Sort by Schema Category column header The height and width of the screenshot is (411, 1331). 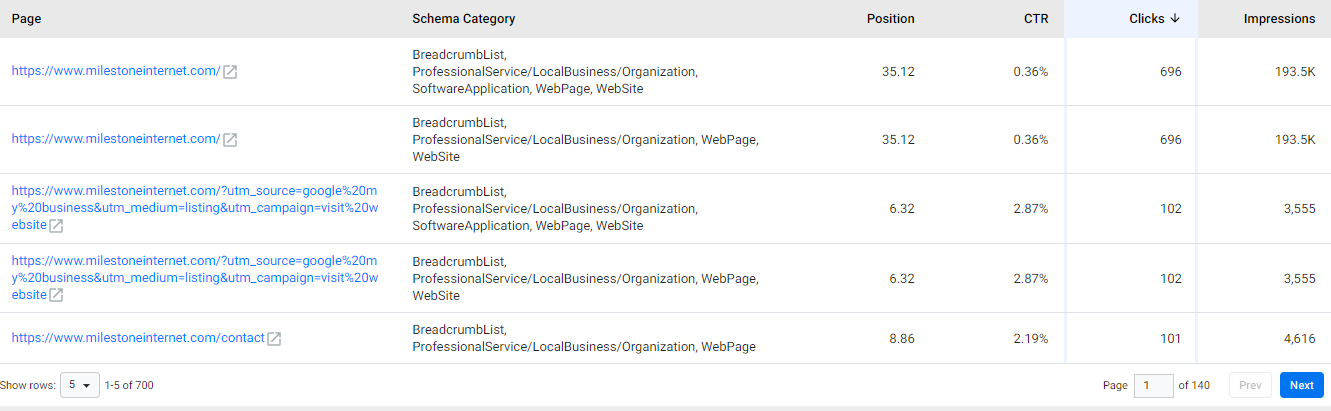(x=464, y=19)
